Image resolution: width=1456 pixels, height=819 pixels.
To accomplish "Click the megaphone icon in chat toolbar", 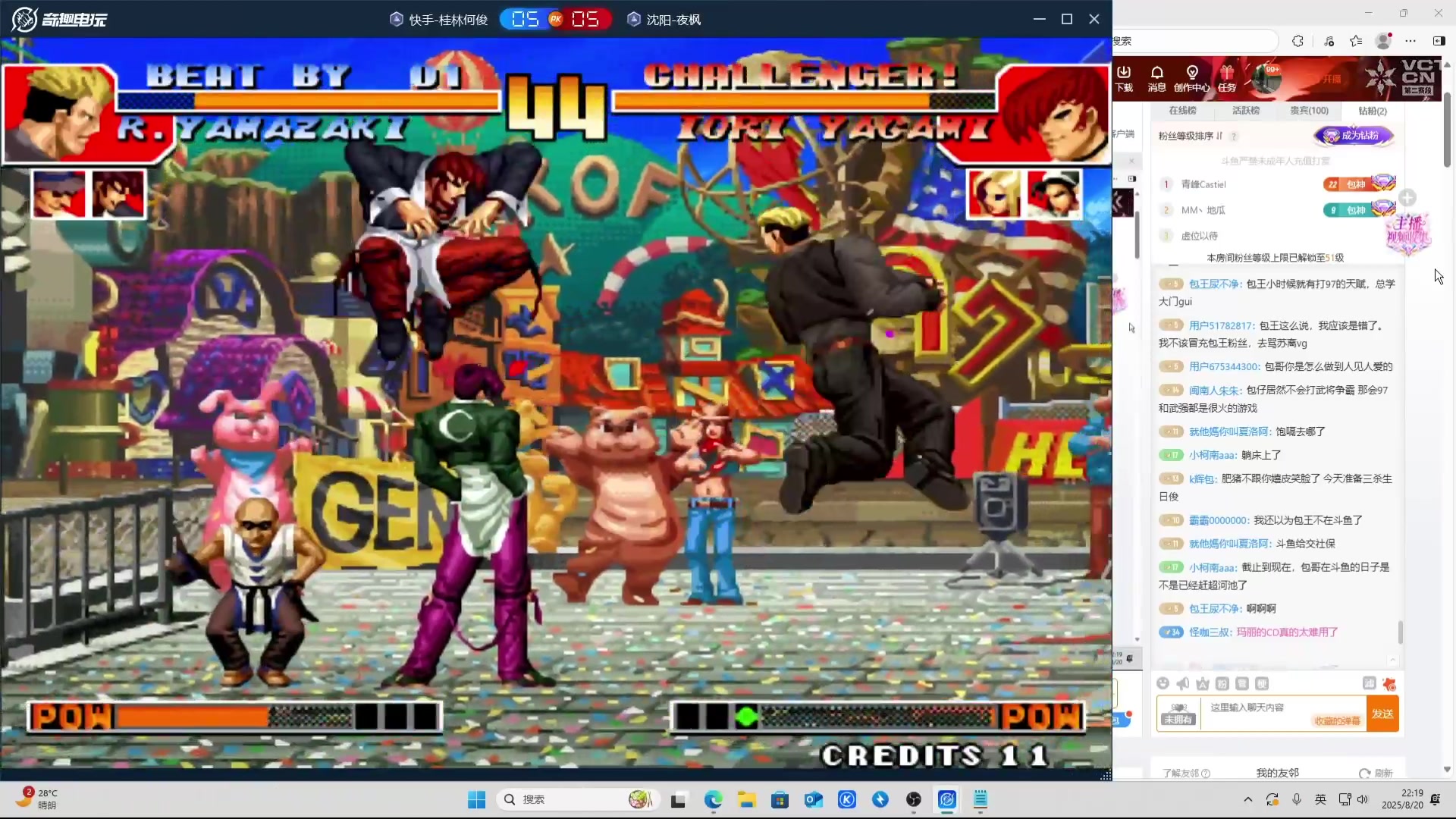I will [1182, 683].
